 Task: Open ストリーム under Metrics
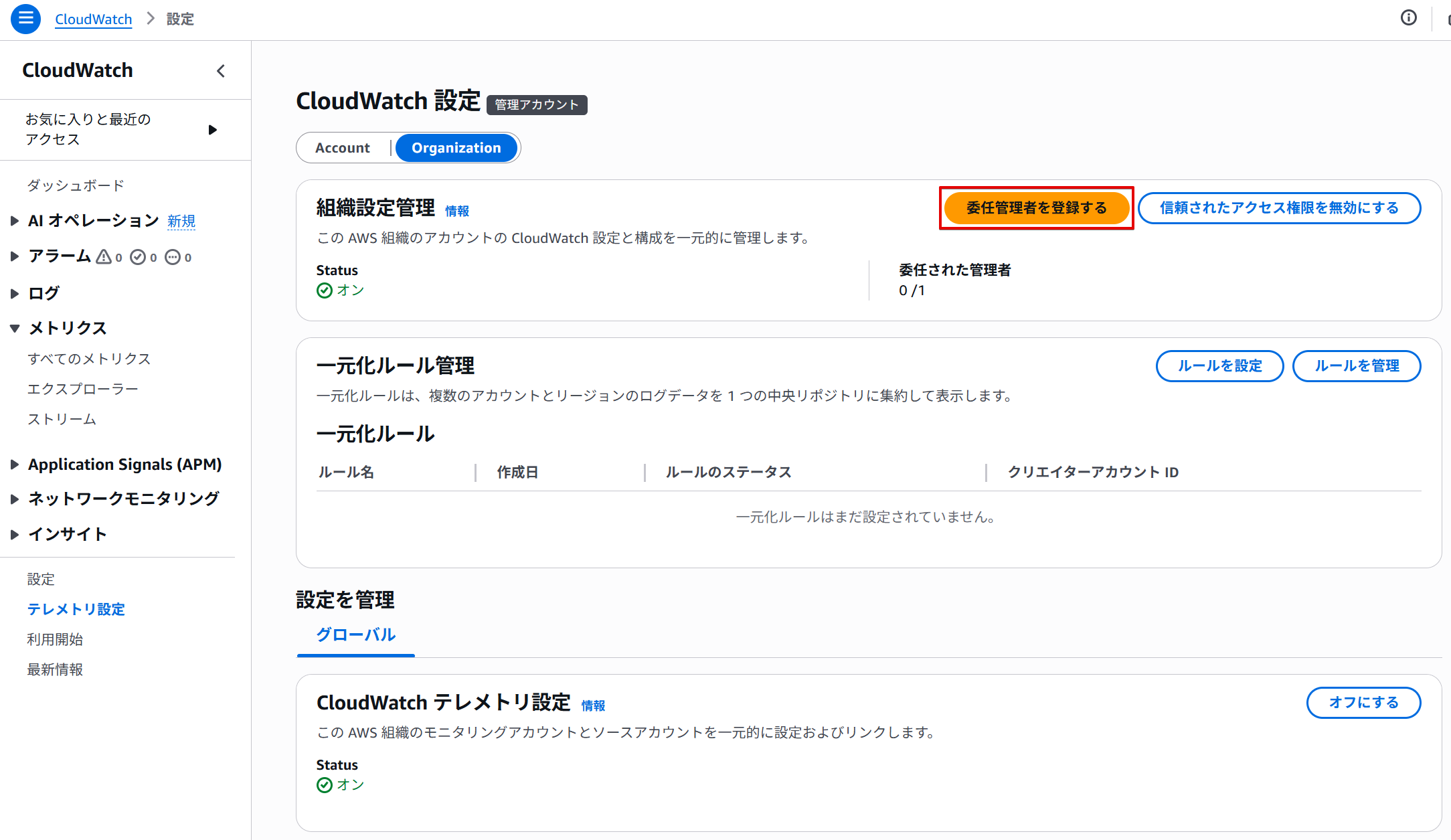pos(62,419)
